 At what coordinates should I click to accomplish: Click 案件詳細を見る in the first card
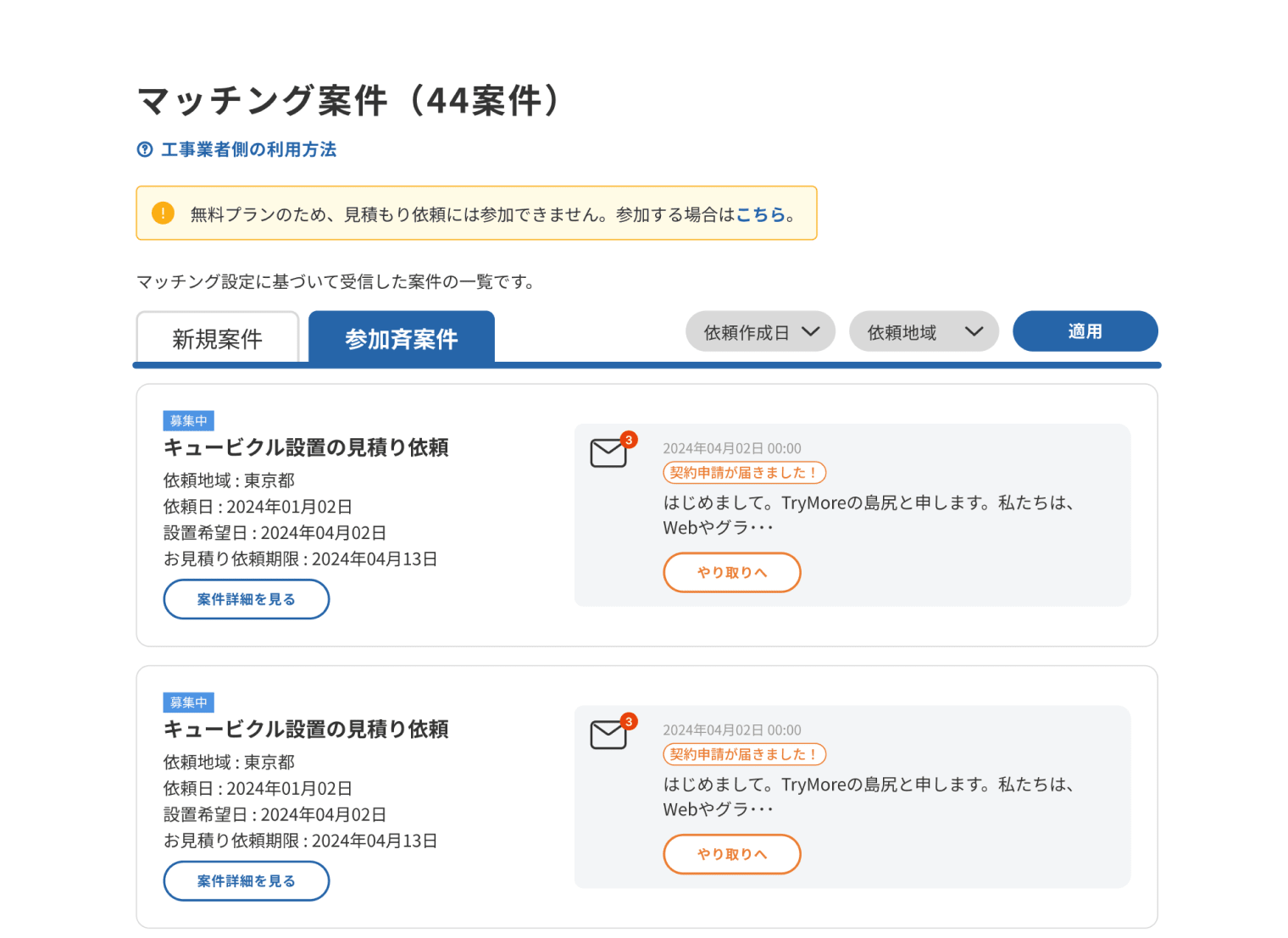(246, 599)
